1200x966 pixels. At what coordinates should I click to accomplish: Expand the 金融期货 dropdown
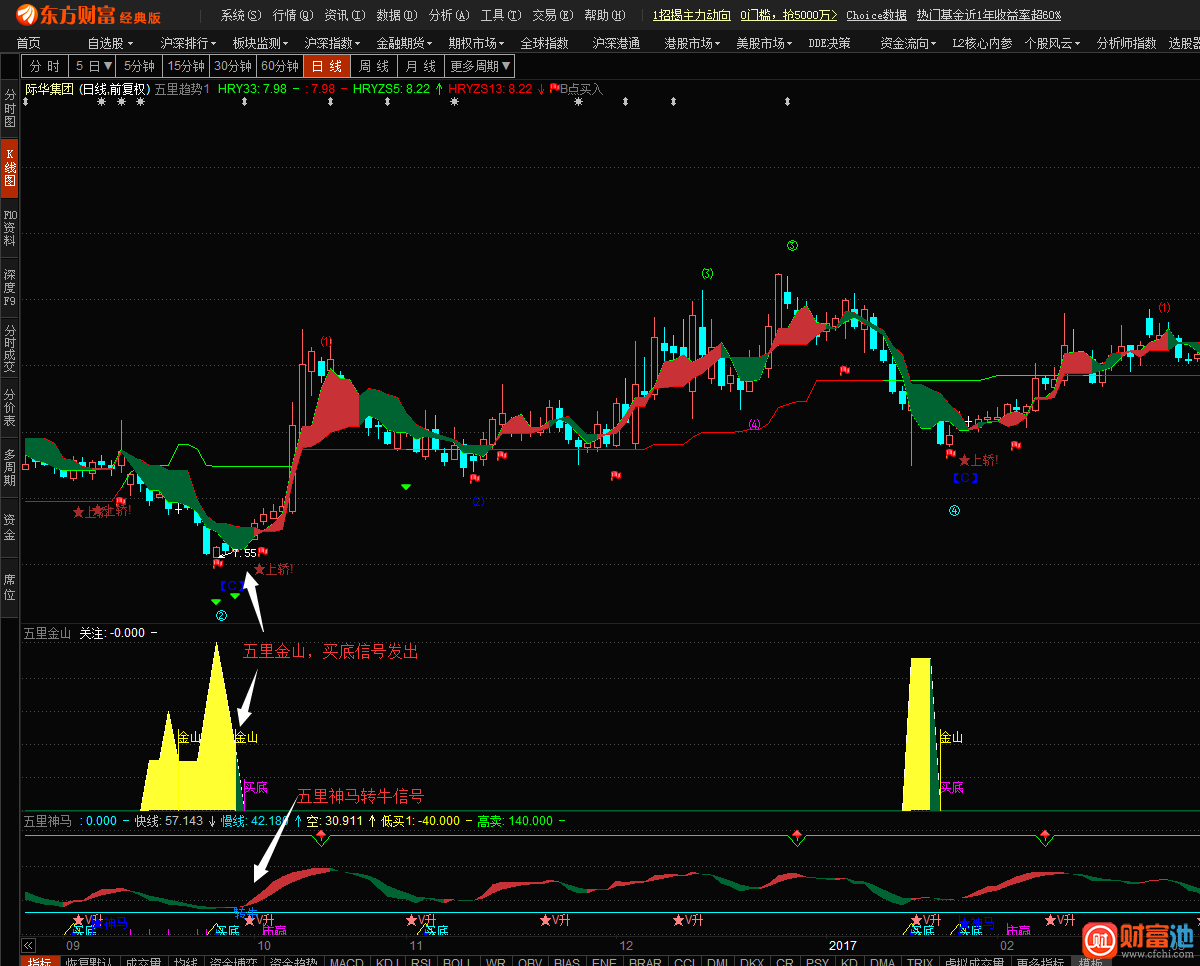pos(405,43)
